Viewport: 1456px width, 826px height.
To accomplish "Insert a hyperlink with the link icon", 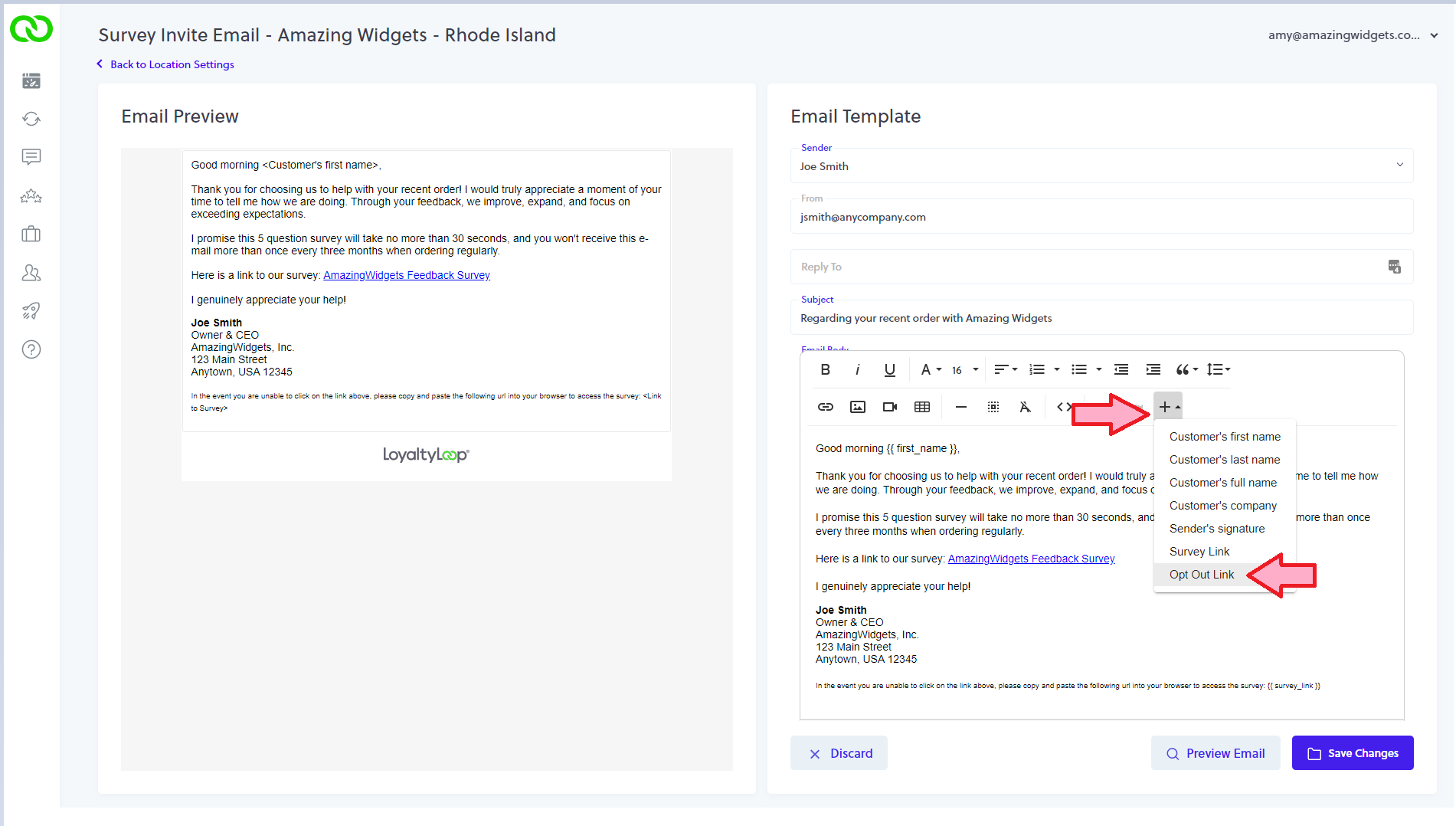I will tap(825, 407).
